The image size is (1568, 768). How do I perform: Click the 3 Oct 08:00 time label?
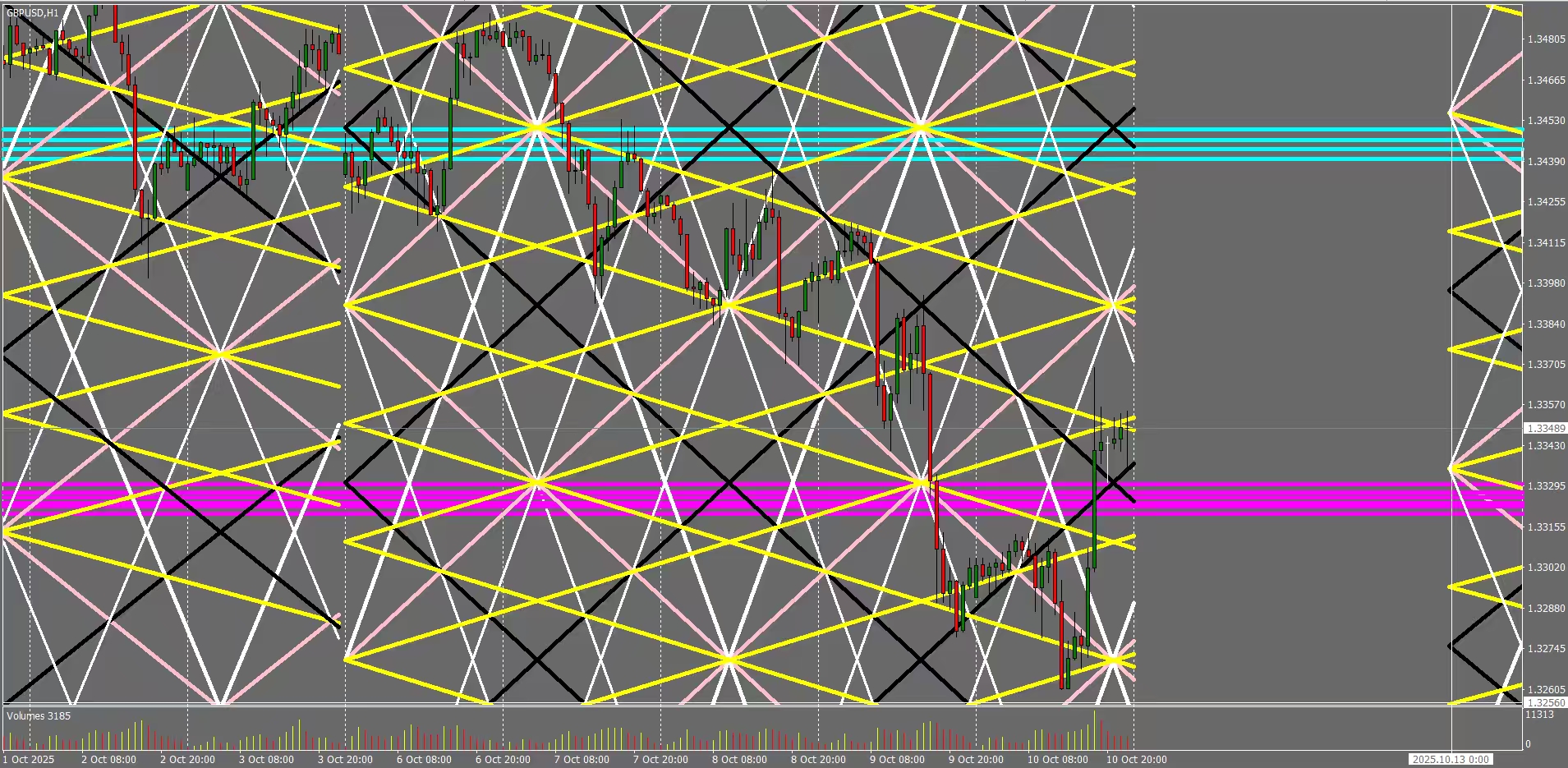(x=266, y=760)
